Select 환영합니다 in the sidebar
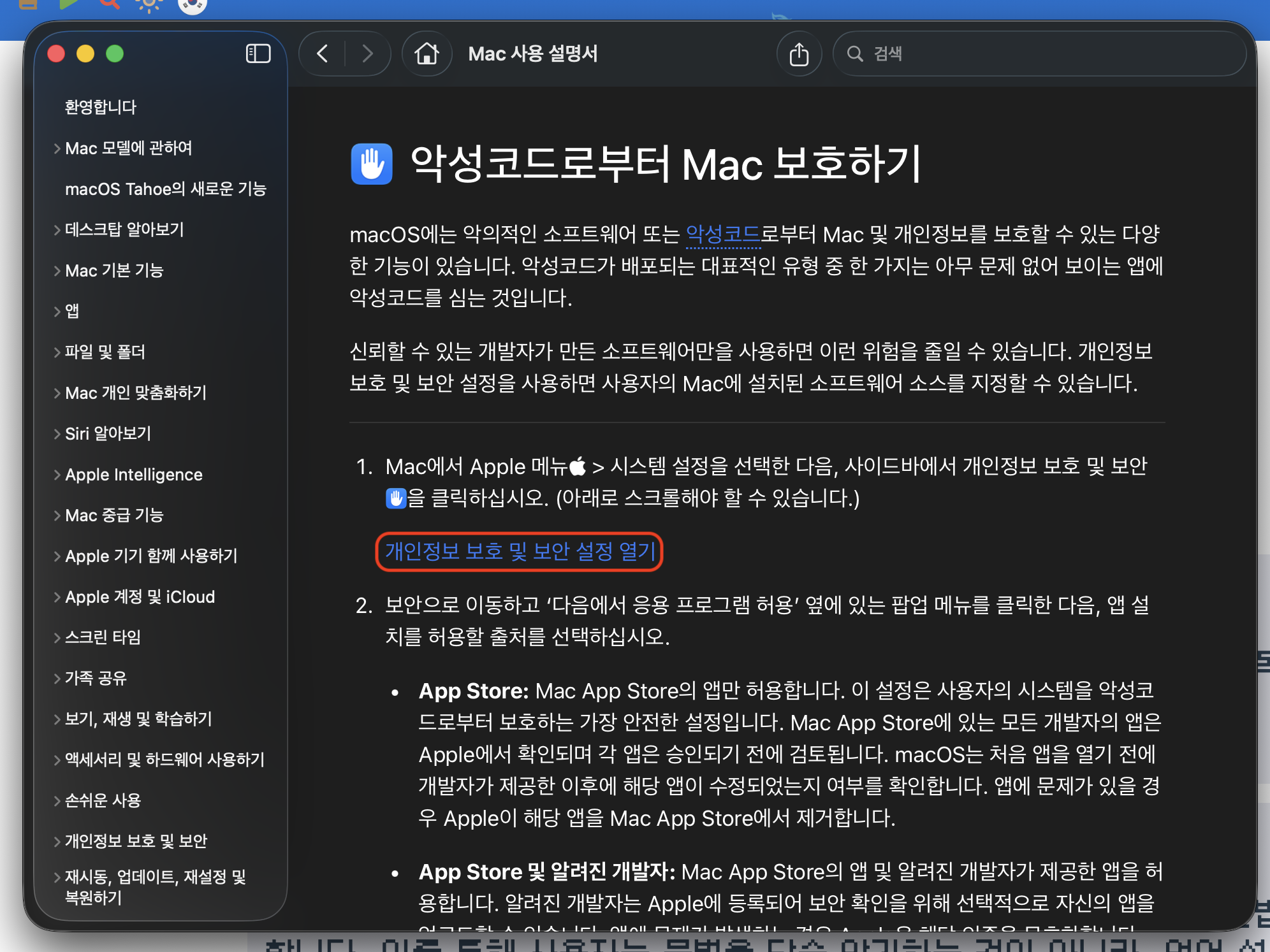The width and height of the screenshot is (1270, 952). [x=101, y=107]
